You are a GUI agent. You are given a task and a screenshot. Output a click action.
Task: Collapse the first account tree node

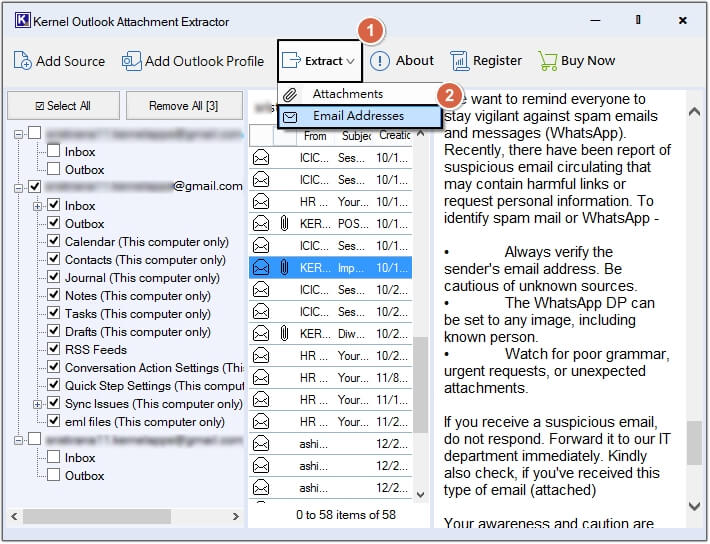click(x=19, y=134)
